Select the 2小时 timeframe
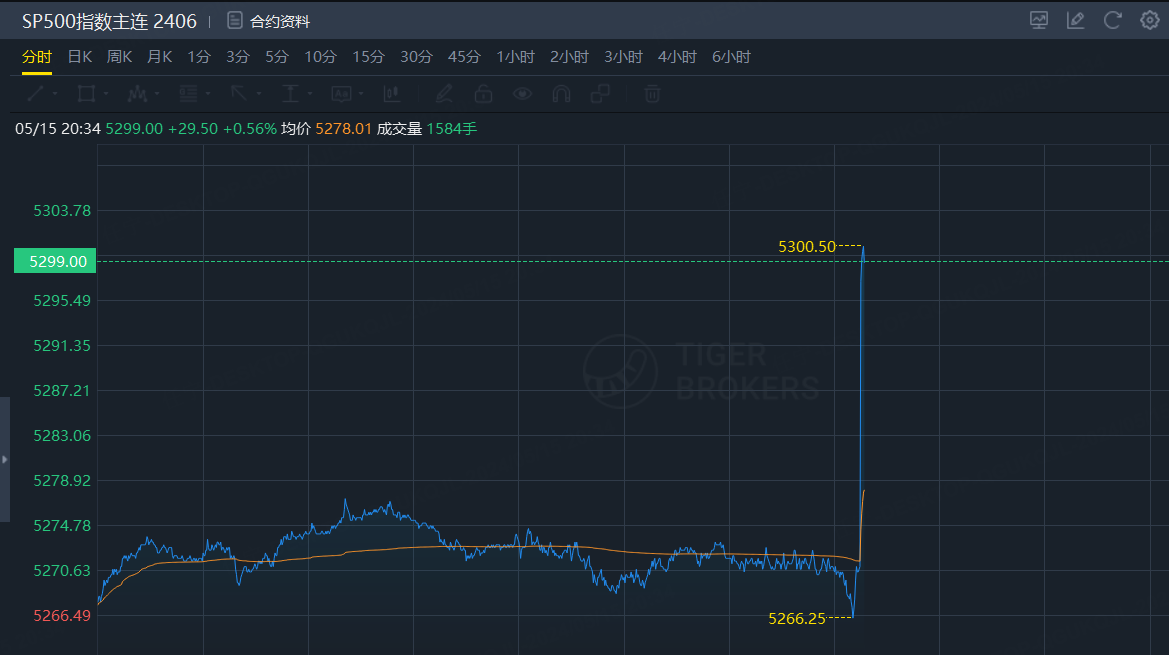The height and width of the screenshot is (655, 1169). coord(570,57)
